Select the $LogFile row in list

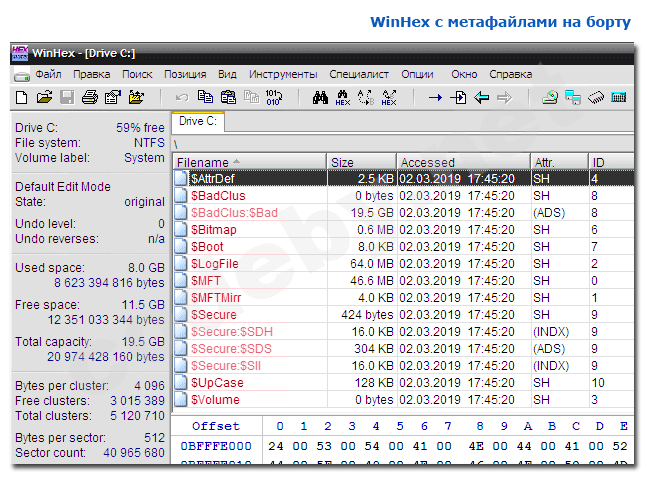pos(214,264)
